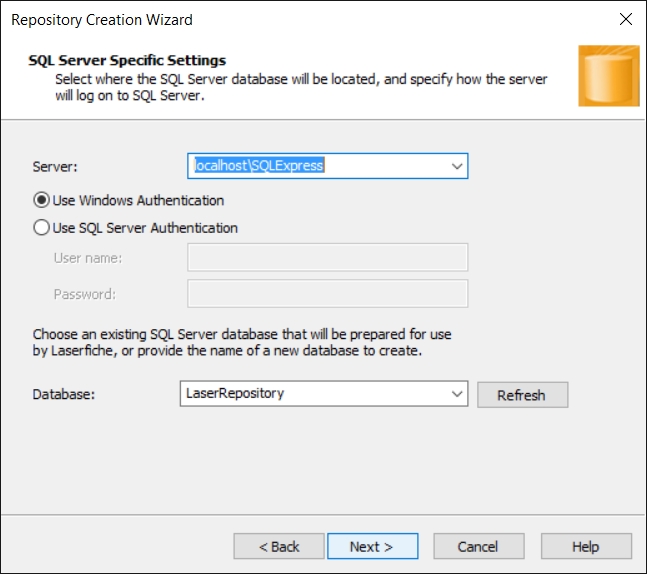Screen dimensions: 647x574
Task: Click the Server: label
Action: [x=55, y=167]
